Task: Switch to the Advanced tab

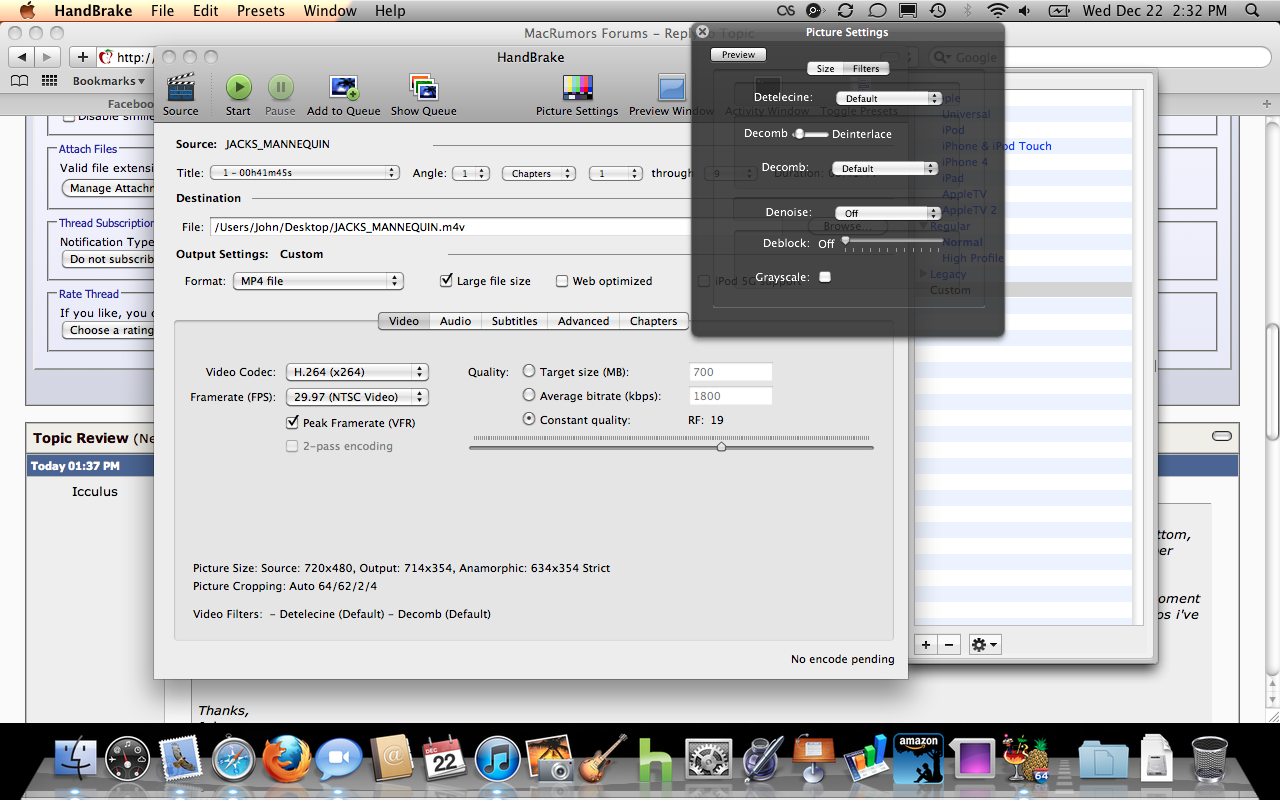Action: [x=583, y=321]
